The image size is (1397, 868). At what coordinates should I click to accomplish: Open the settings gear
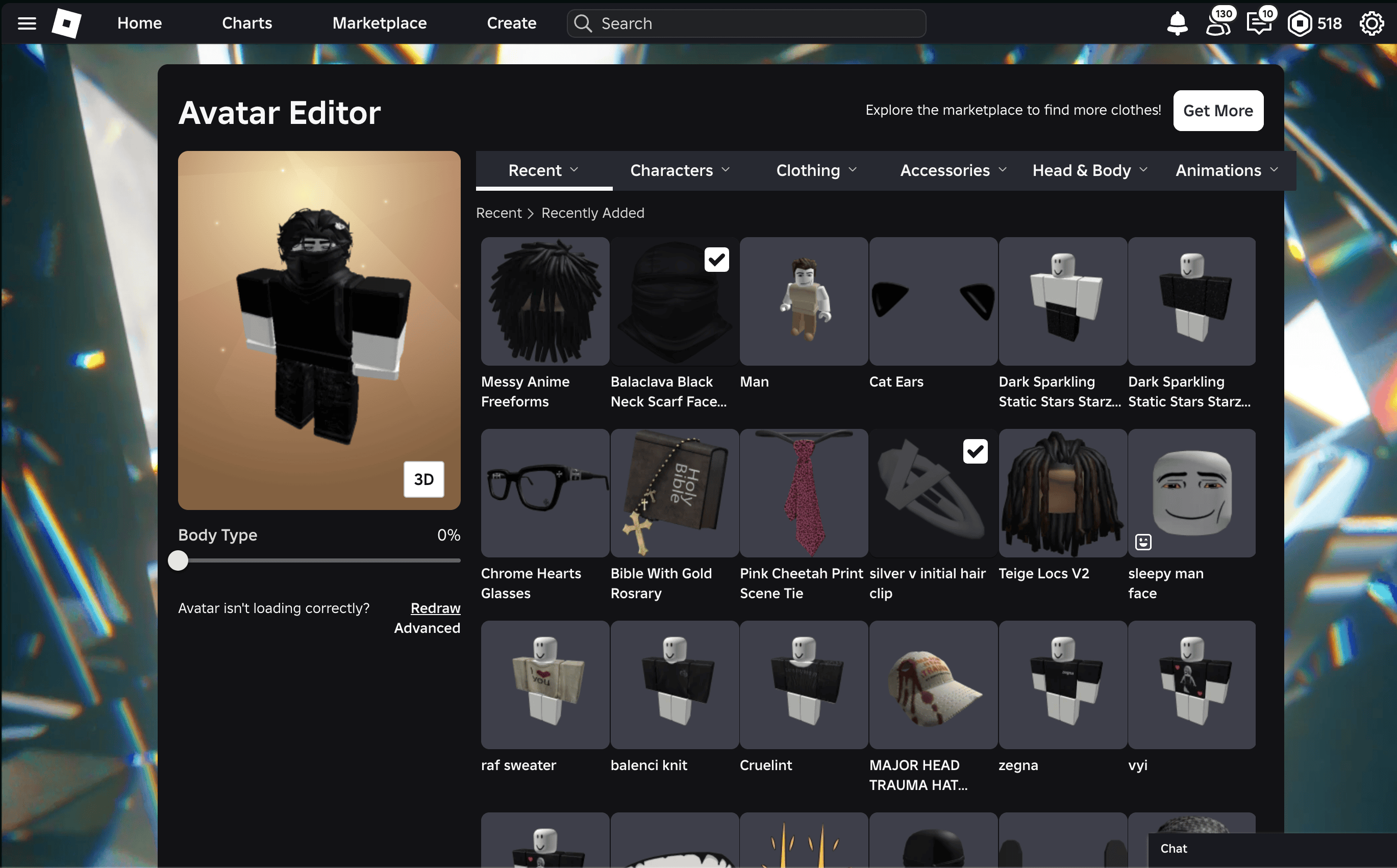(x=1371, y=23)
